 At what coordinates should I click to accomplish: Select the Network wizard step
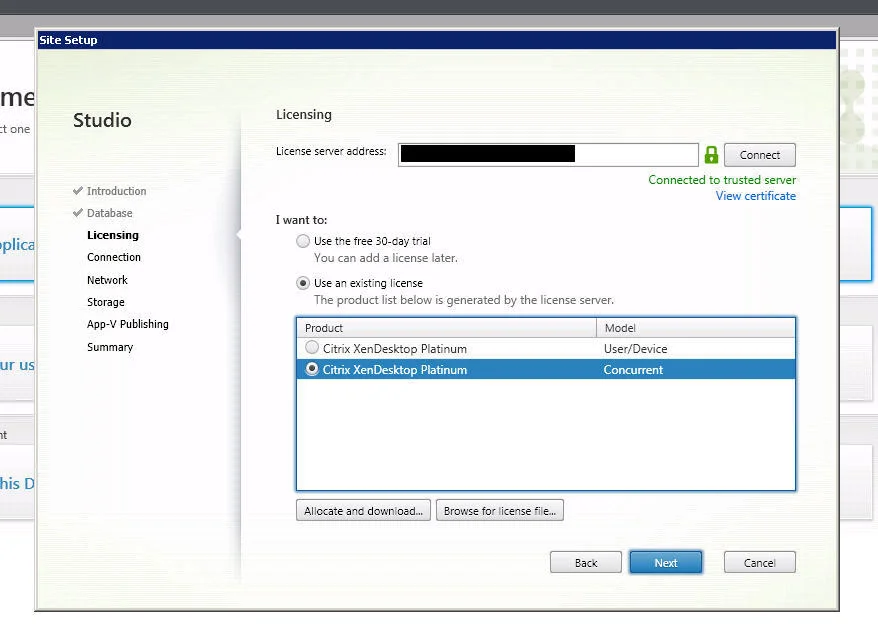107,280
